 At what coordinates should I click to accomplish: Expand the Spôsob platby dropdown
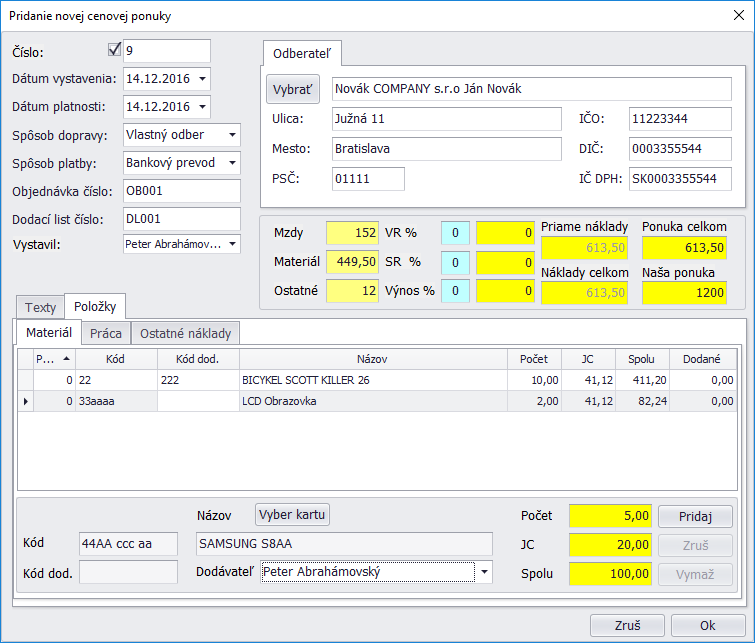point(232,162)
